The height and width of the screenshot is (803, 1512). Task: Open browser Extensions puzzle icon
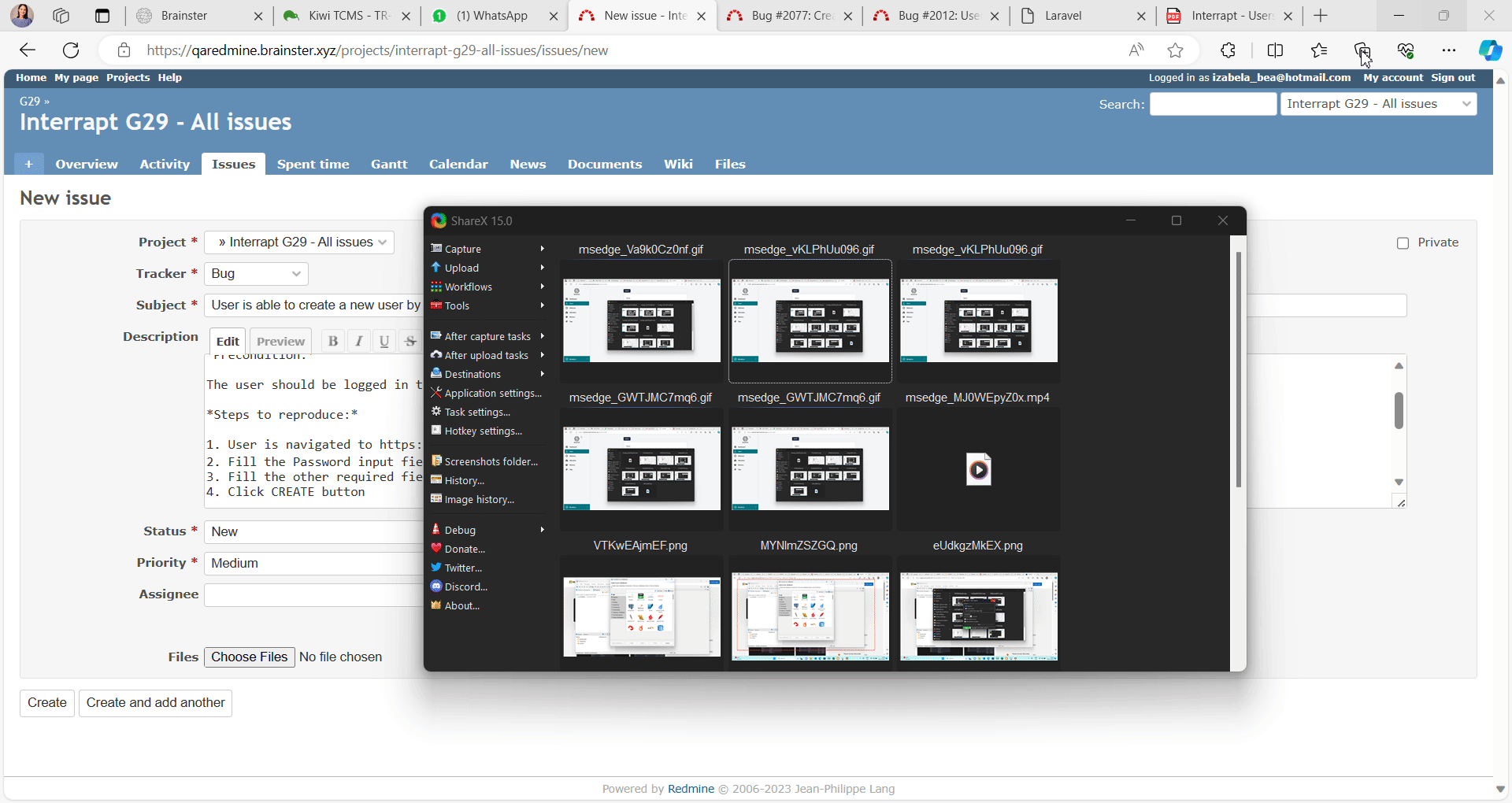(x=1228, y=50)
